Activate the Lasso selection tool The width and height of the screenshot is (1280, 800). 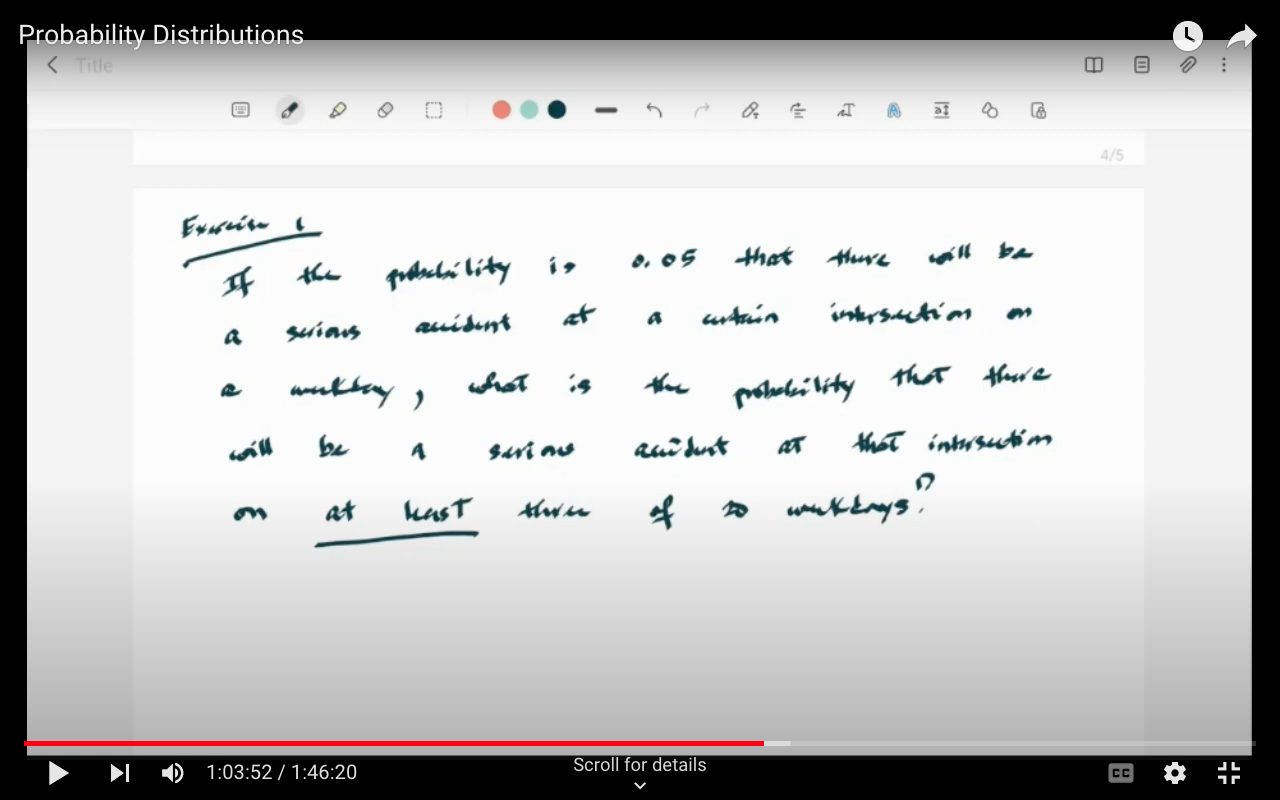coord(434,110)
